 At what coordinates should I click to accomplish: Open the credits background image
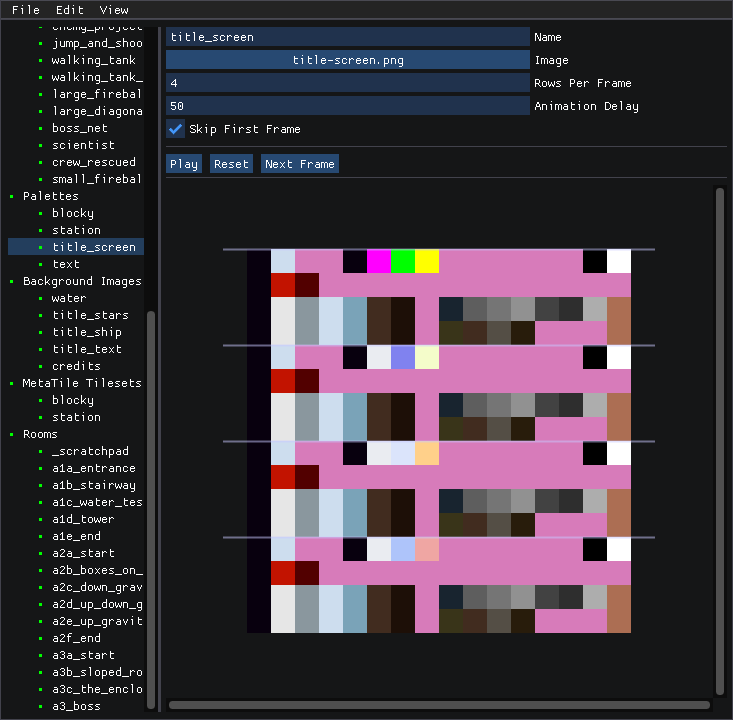point(76,366)
